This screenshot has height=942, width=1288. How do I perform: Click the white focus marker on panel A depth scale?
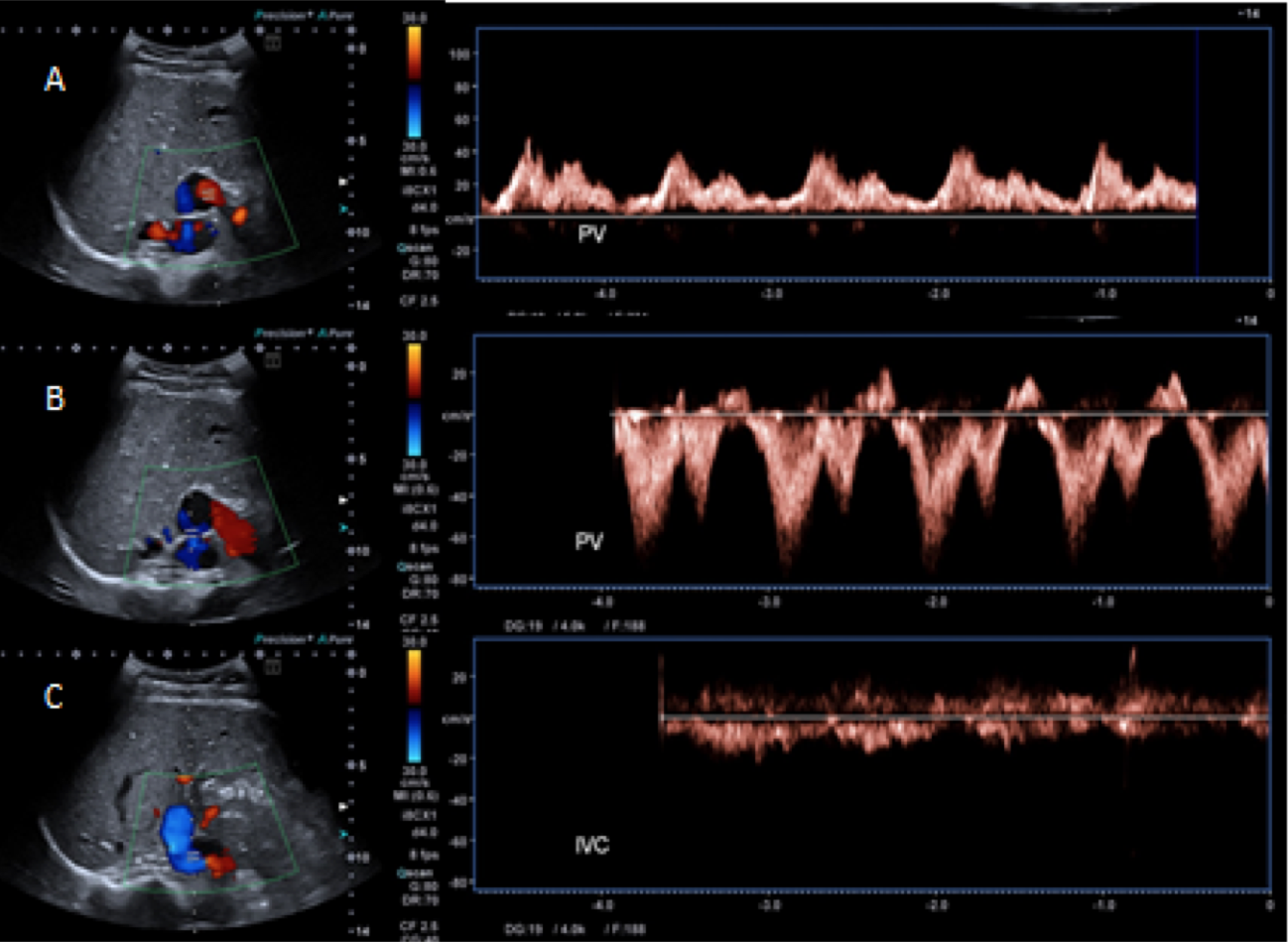343,183
